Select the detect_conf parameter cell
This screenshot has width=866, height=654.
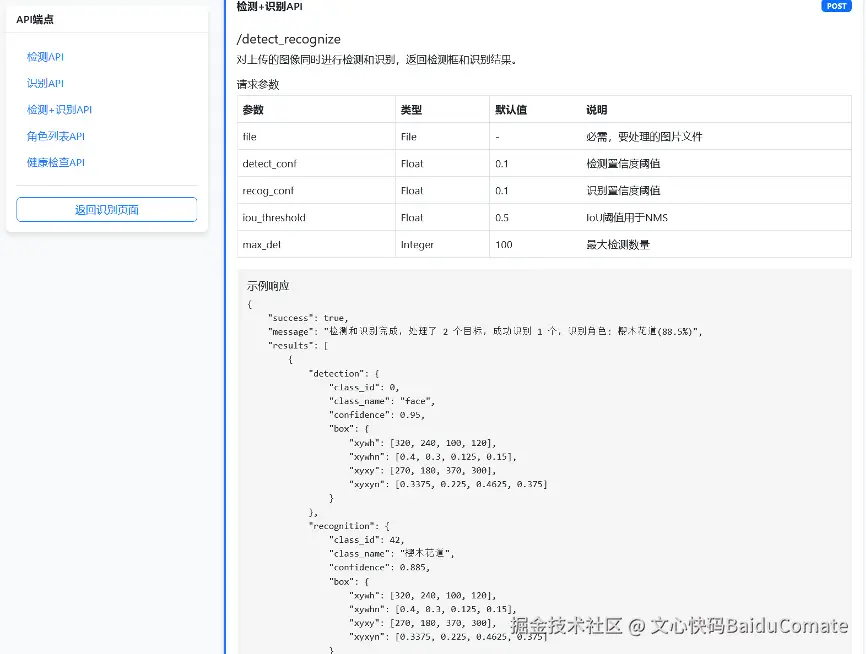coord(316,164)
